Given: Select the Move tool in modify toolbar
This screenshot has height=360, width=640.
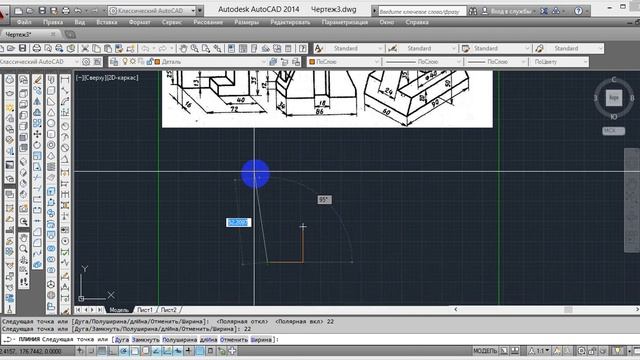Looking at the screenshot, I should click(37, 134).
